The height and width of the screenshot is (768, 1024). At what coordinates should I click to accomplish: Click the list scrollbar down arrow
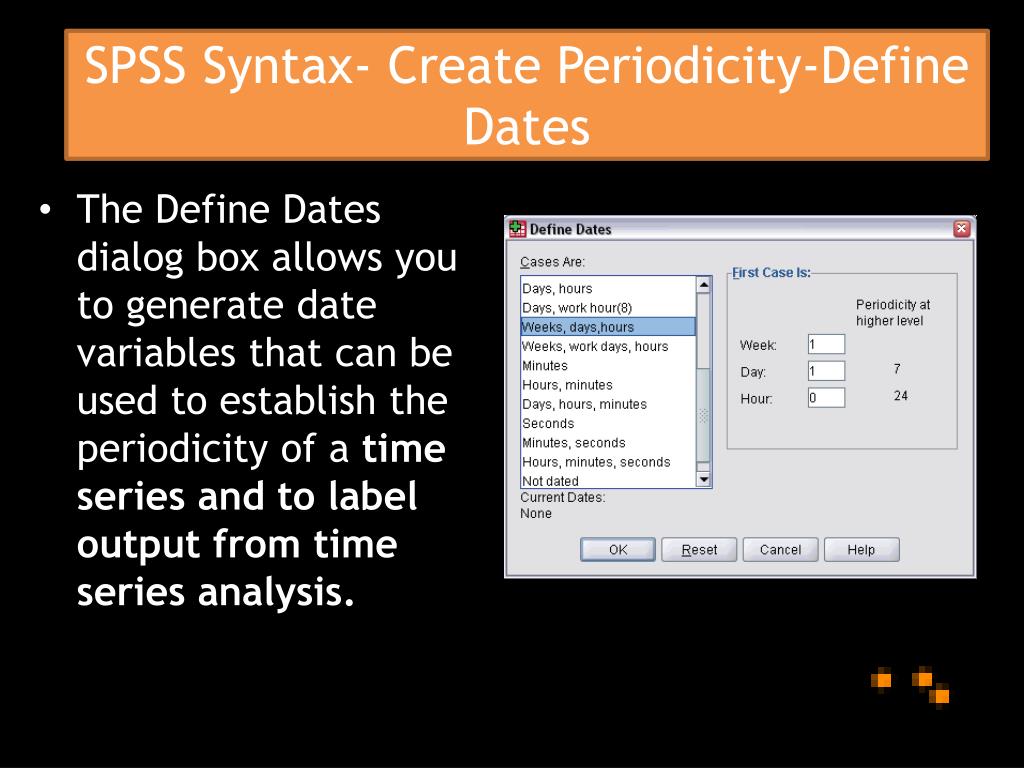703,479
